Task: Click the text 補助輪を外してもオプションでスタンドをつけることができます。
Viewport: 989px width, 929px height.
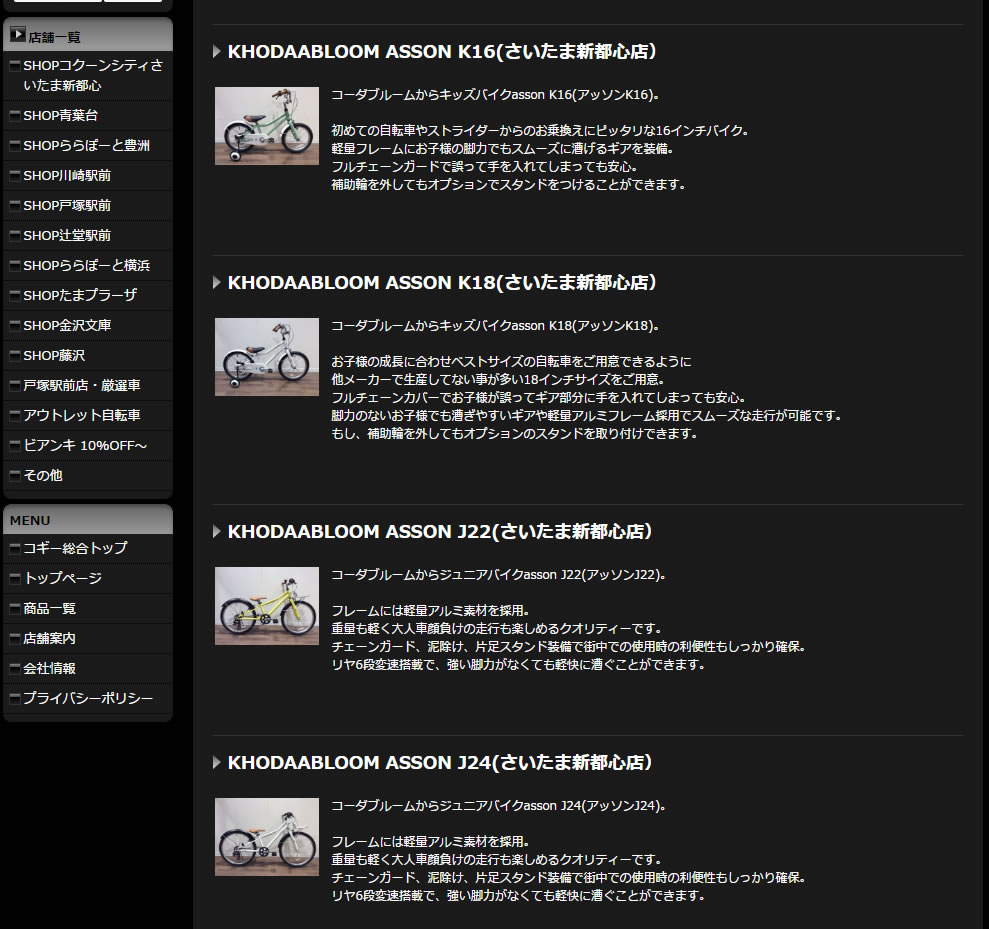Action: coord(508,185)
